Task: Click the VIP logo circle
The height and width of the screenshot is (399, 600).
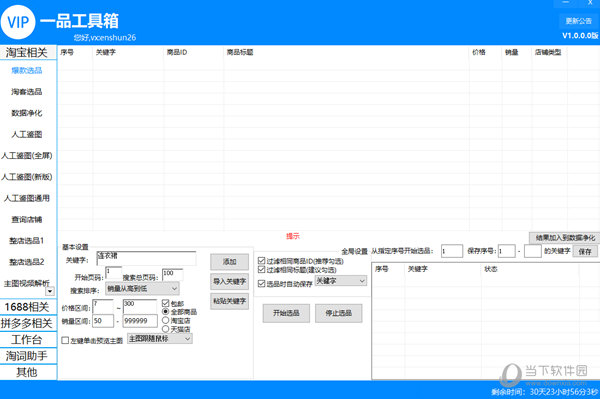Action: [x=18, y=22]
